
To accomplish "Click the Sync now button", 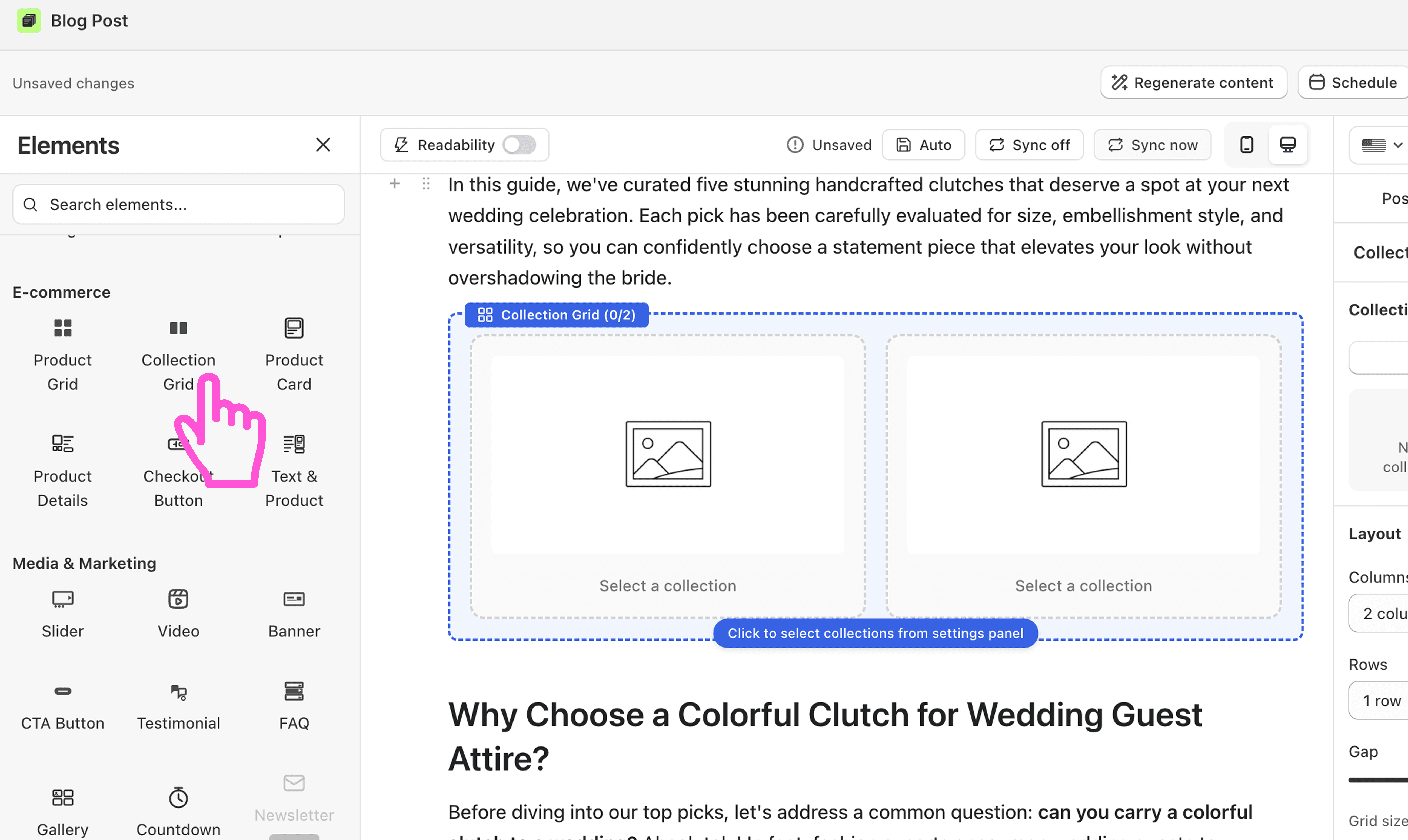I will click(x=1152, y=145).
